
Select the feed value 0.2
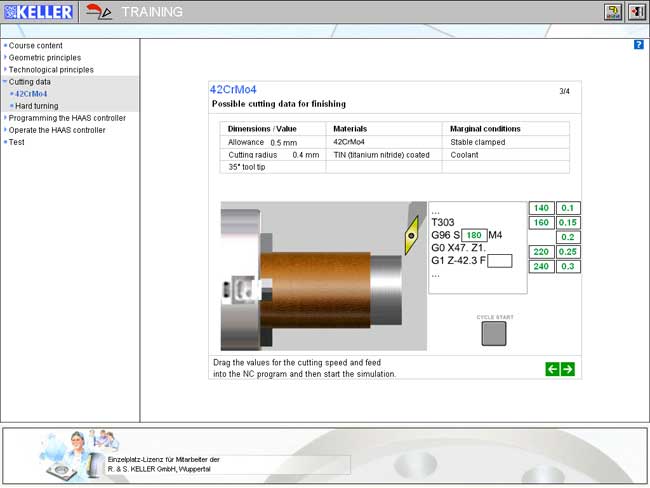click(568, 237)
